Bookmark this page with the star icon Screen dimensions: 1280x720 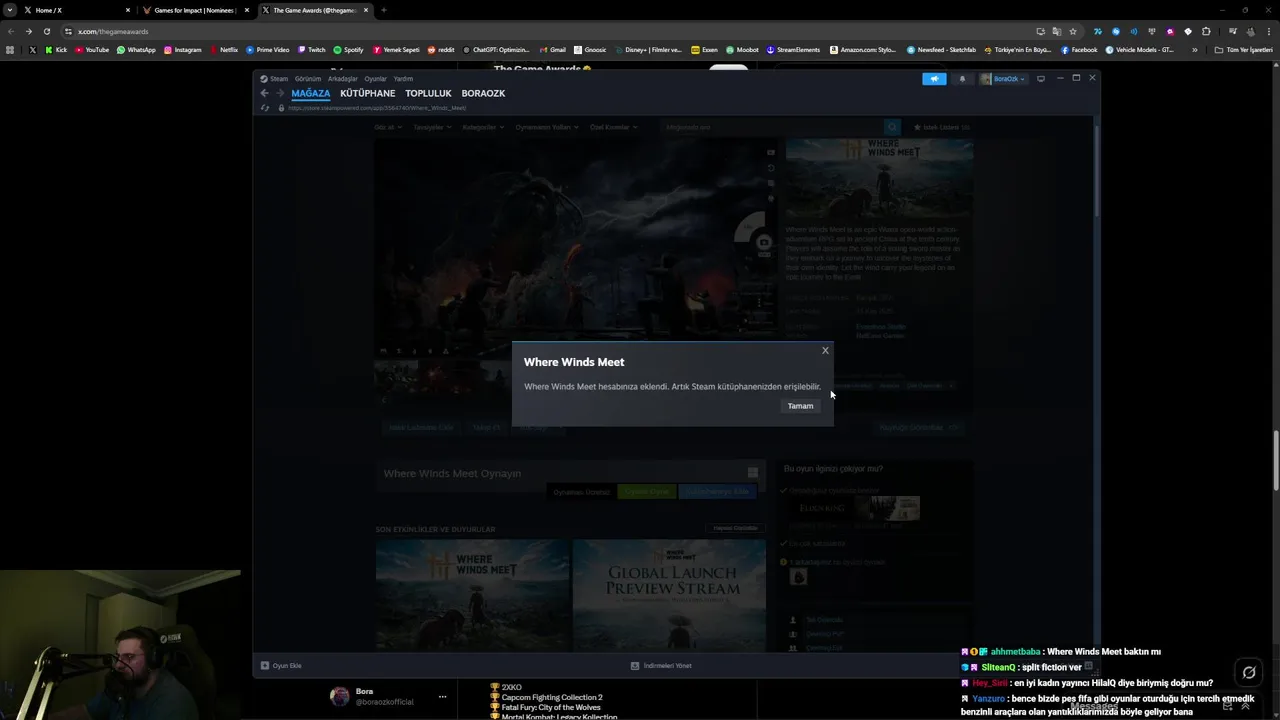click(x=1073, y=31)
